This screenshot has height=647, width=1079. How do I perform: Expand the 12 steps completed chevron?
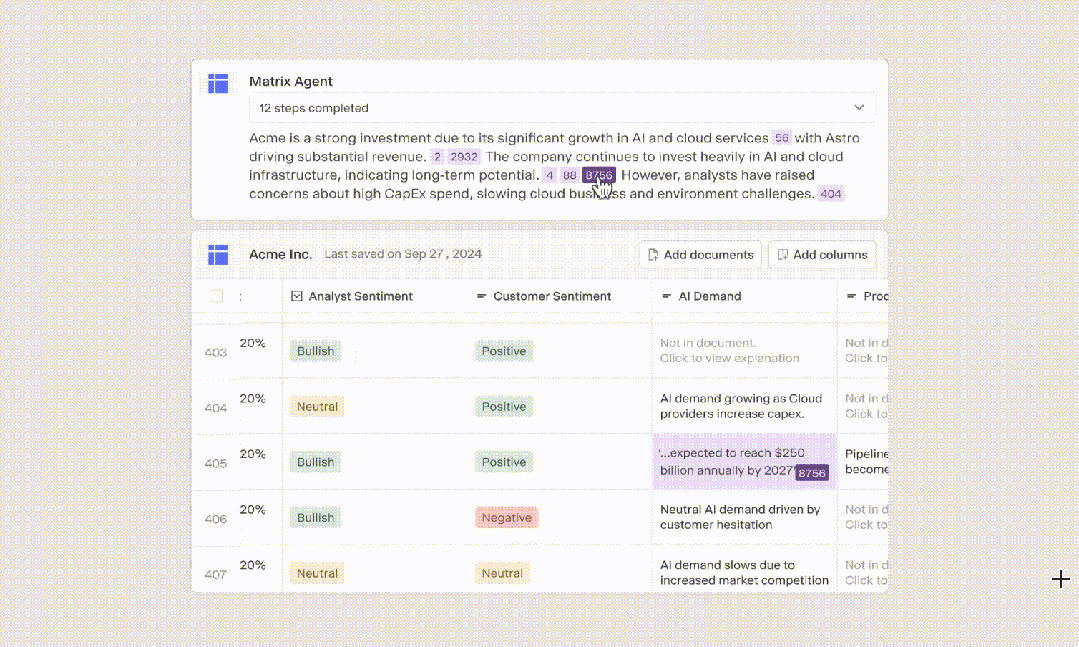click(x=859, y=108)
